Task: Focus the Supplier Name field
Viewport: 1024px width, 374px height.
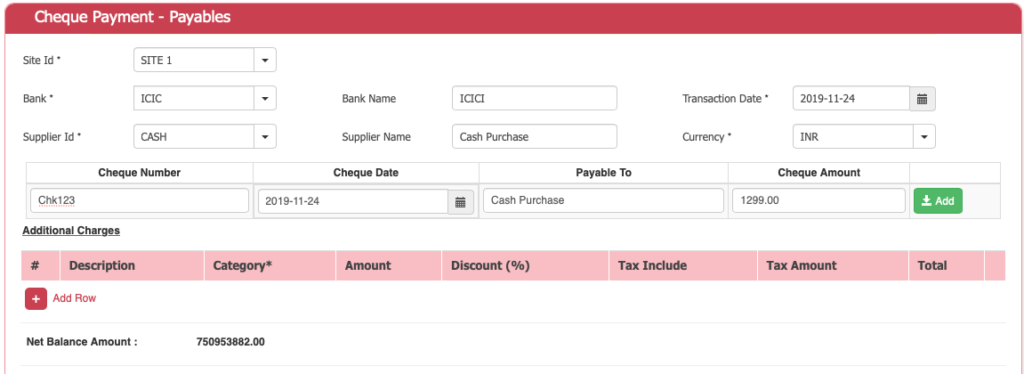Action: (x=534, y=137)
